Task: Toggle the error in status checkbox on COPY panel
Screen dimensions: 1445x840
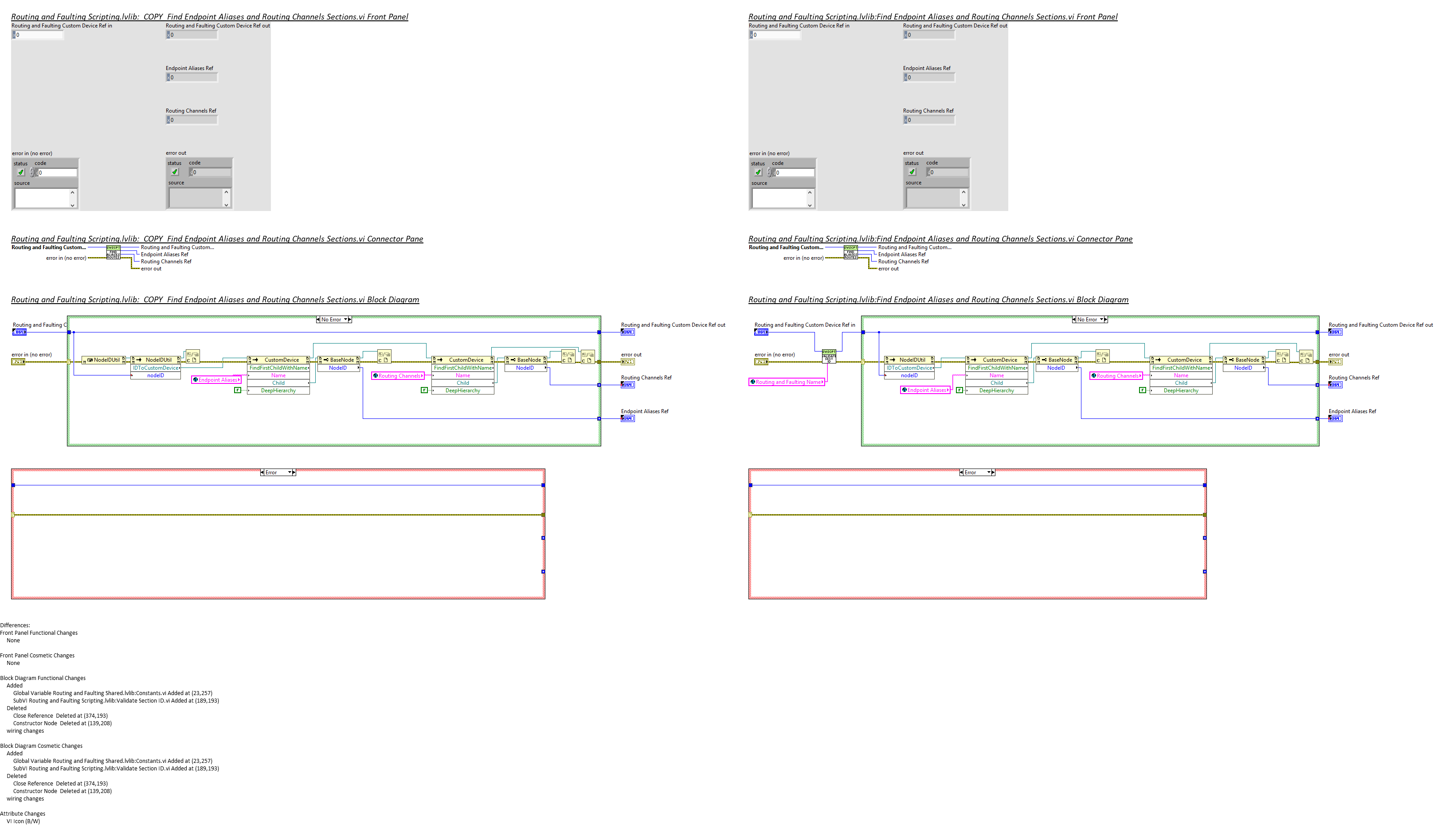Action: click(19, 171)
